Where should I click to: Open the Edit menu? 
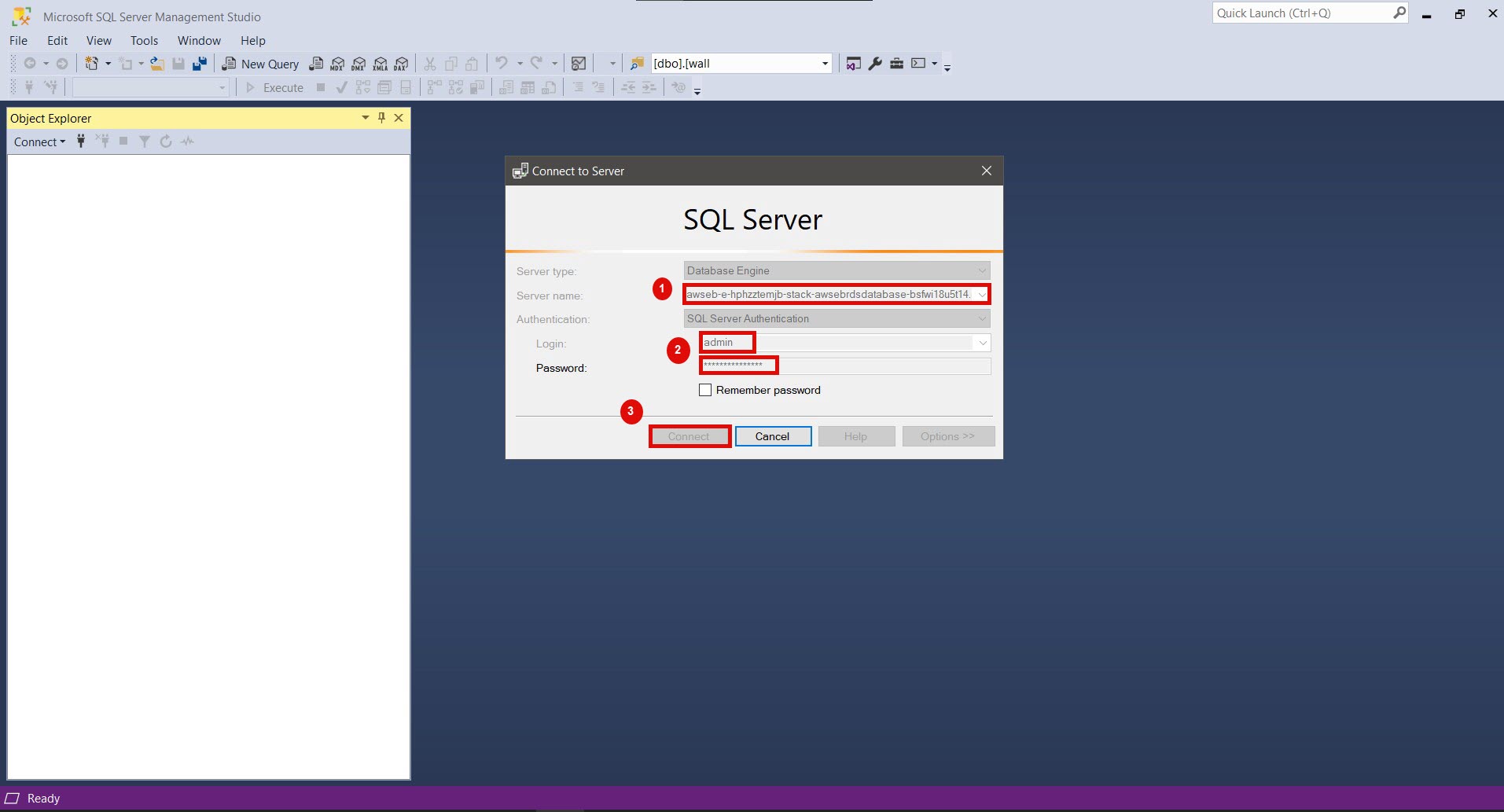pos(57,40)
